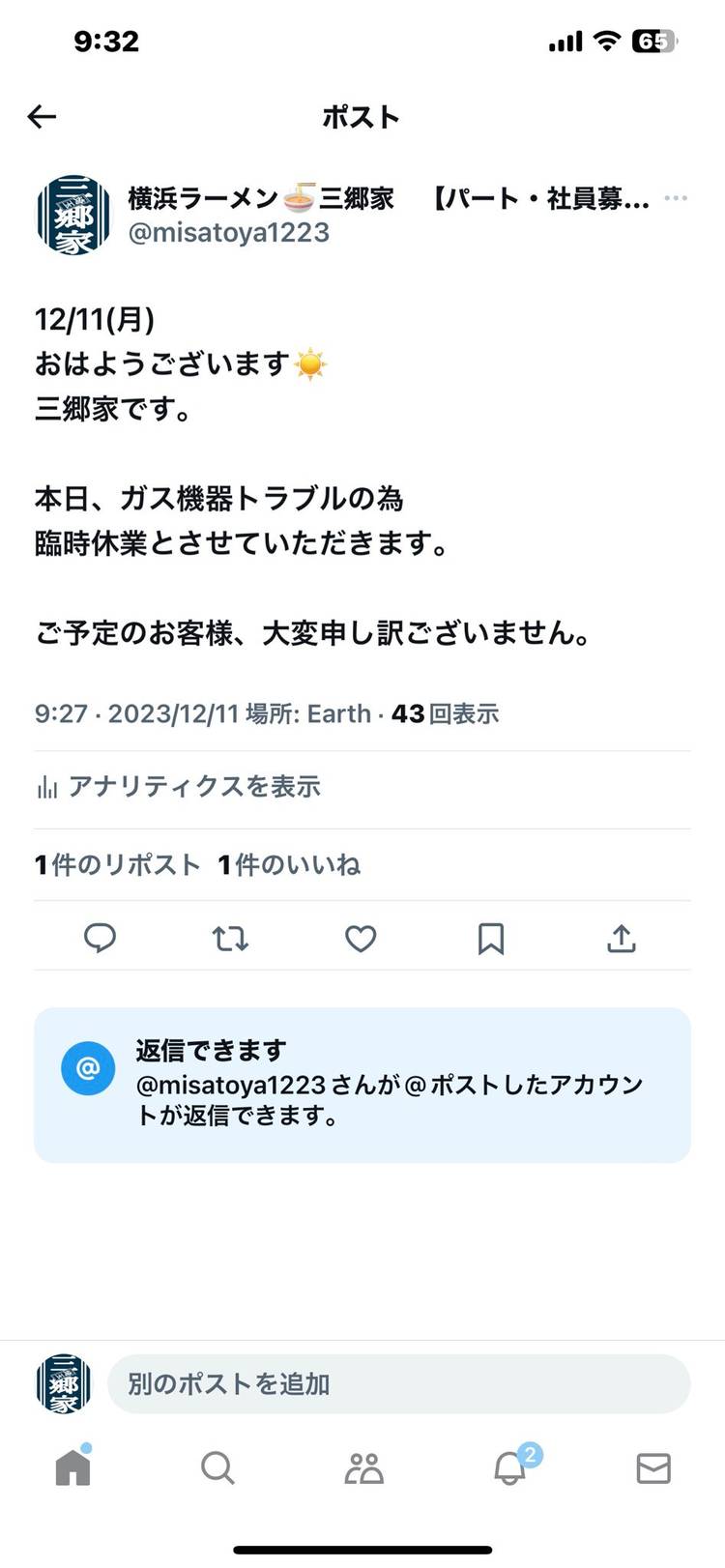Viewport: 725px width, 1568px height.
Task: Tap the repost arrows icon
Action: coord(230,938)
